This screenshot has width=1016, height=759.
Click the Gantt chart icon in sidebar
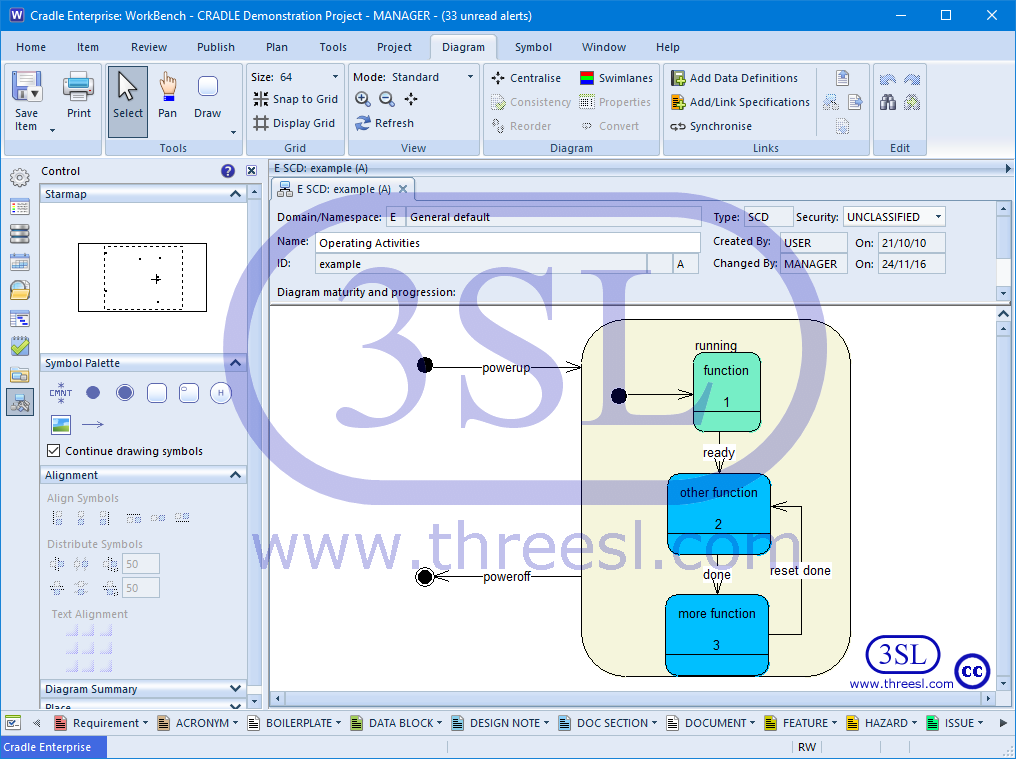click(19, 318)
